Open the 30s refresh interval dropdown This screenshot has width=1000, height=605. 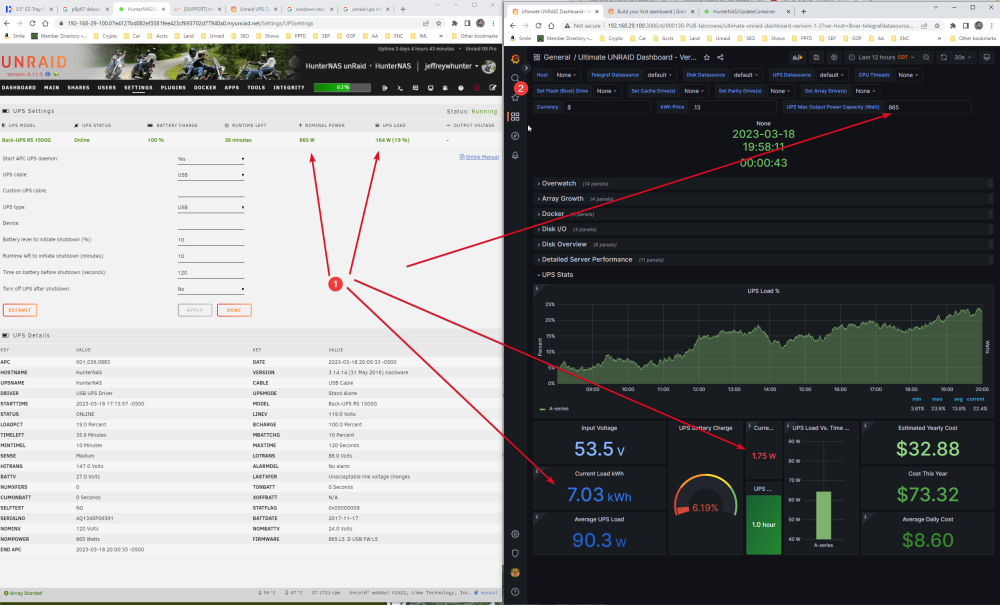point(963,57)
